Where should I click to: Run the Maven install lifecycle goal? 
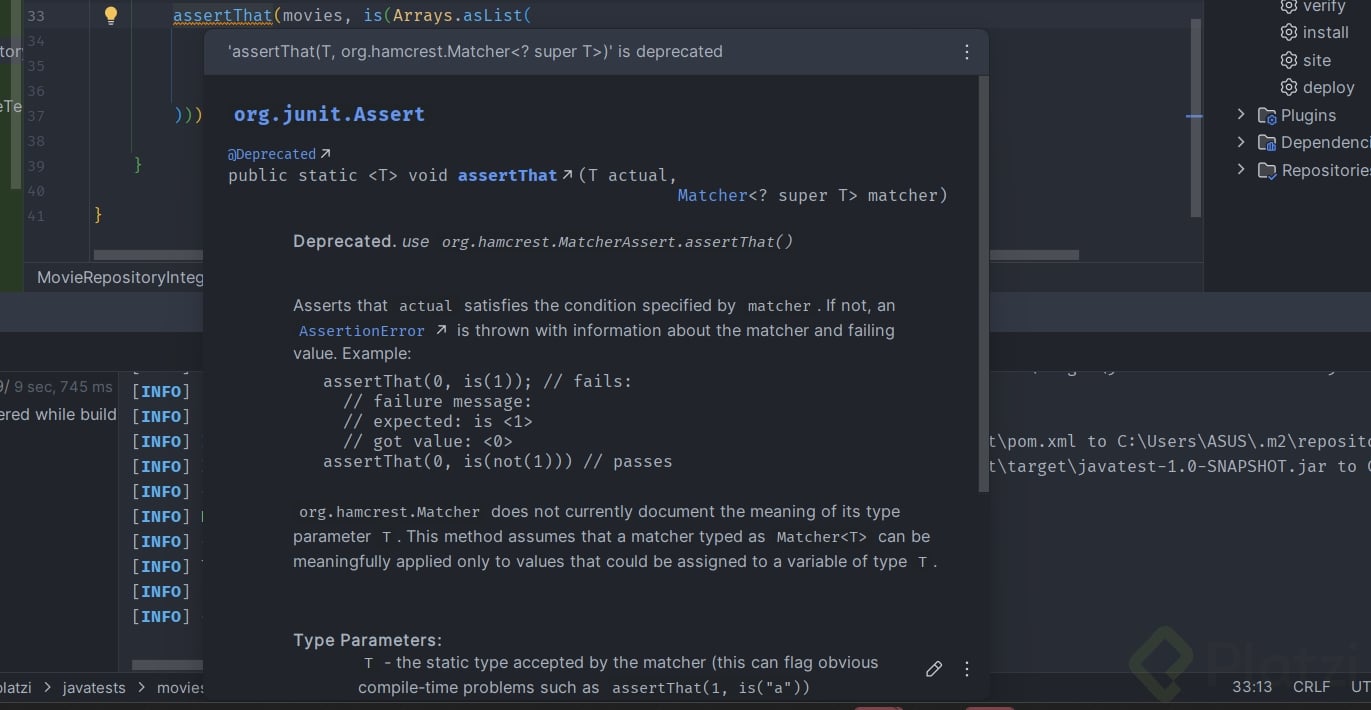coord(1326,32)
